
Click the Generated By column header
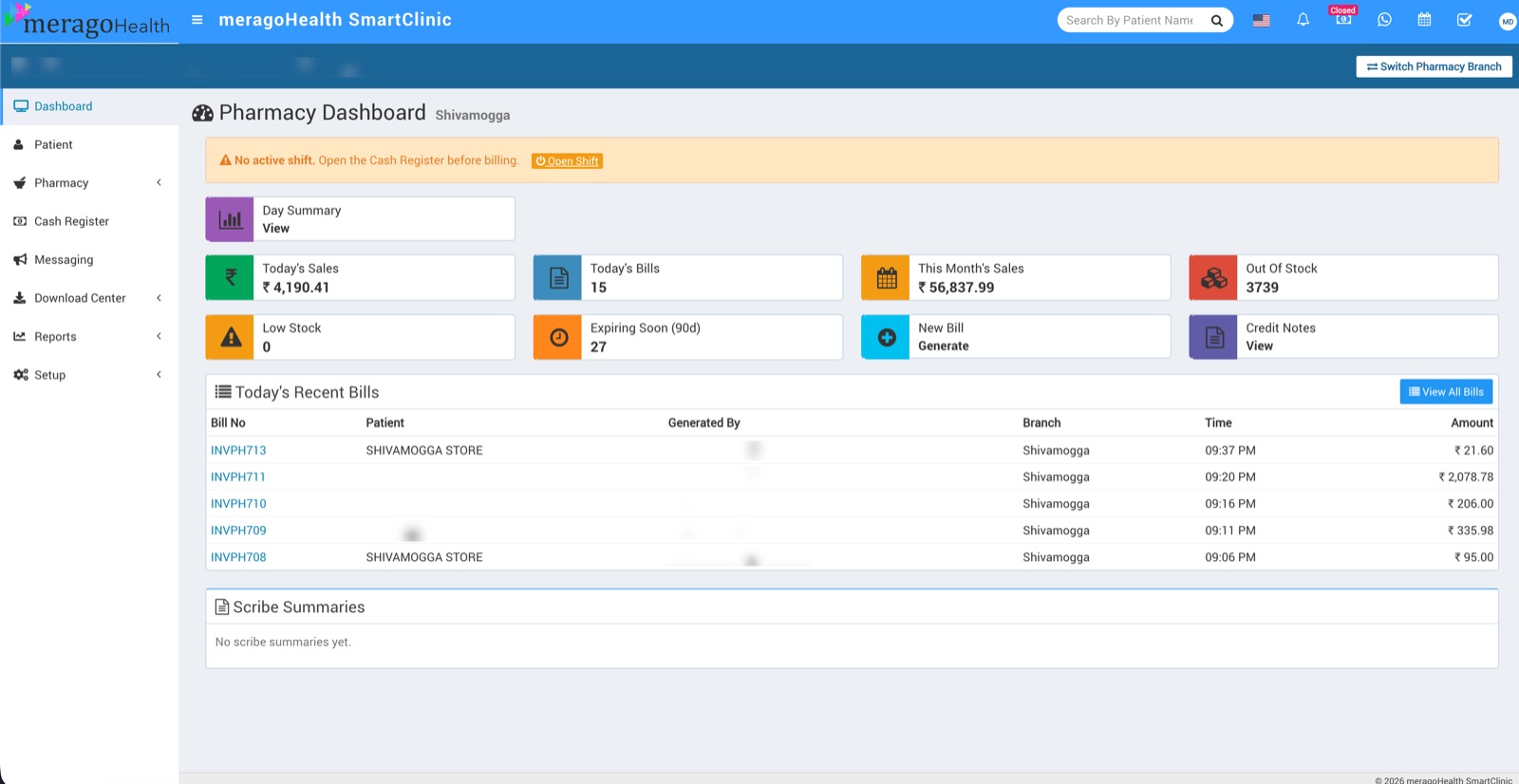(703, 423)
